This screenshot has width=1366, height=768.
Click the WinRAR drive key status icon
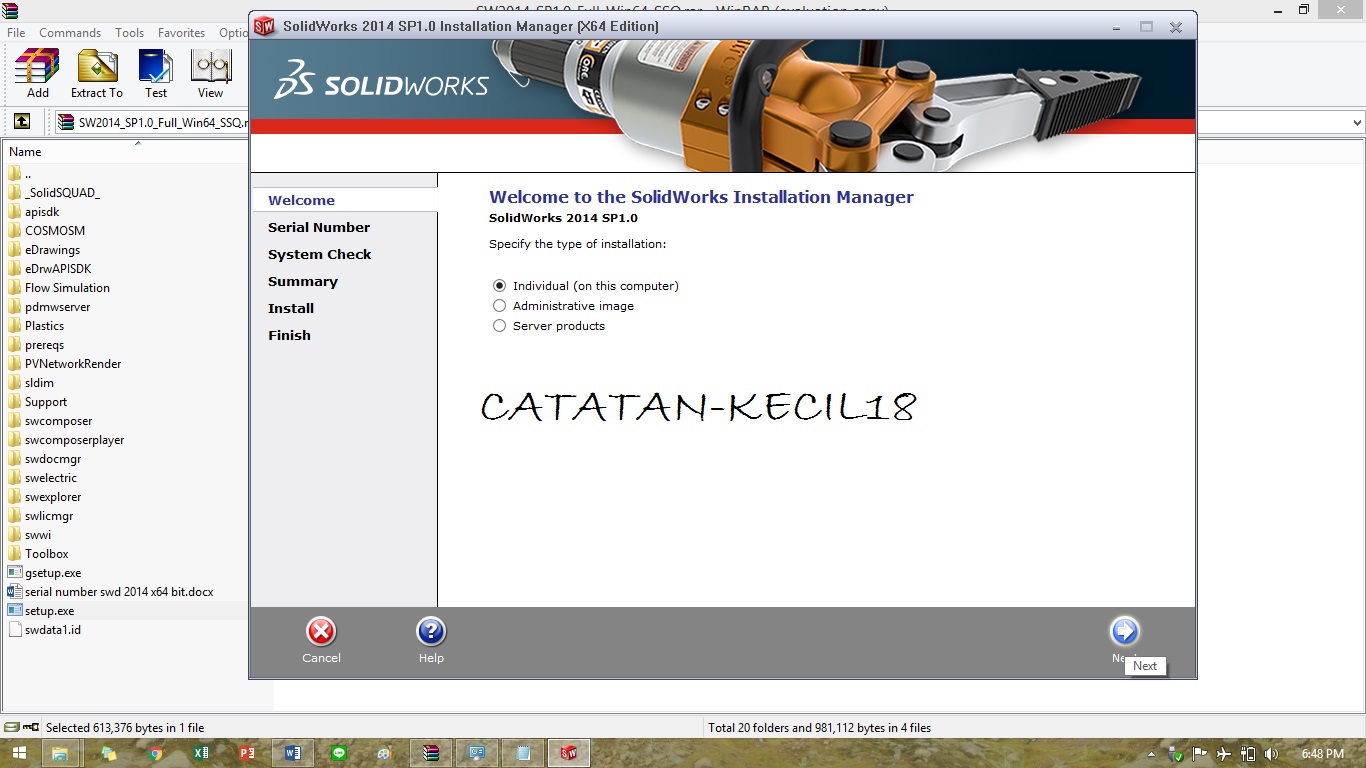pos(30,727)
